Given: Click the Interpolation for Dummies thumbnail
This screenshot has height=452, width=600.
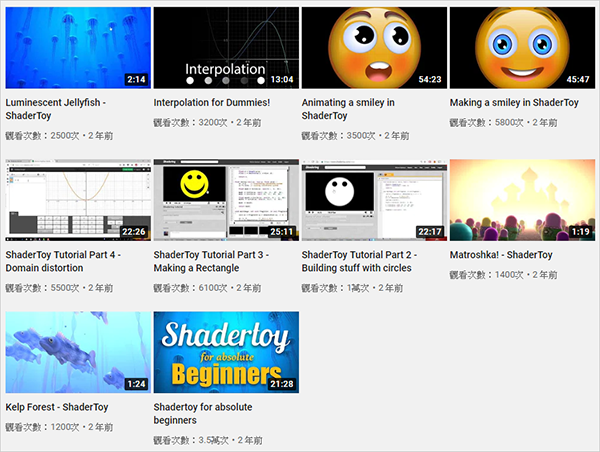Looking at the screenshot, I should click(x=226, y=47).
